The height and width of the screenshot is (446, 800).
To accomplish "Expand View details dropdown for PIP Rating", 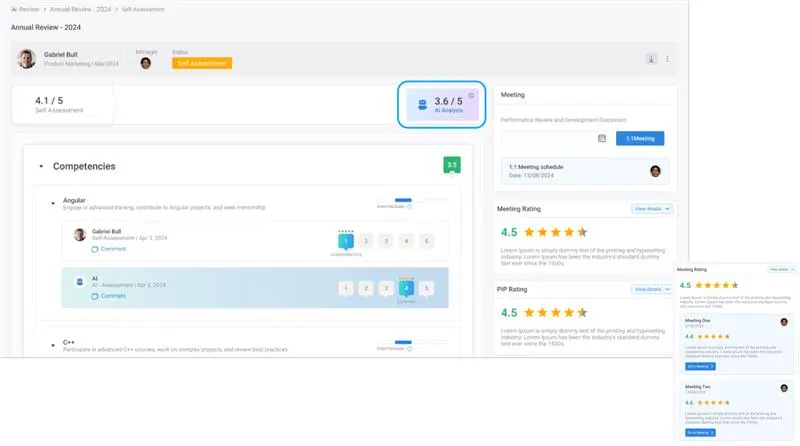I will pos(652,289).
